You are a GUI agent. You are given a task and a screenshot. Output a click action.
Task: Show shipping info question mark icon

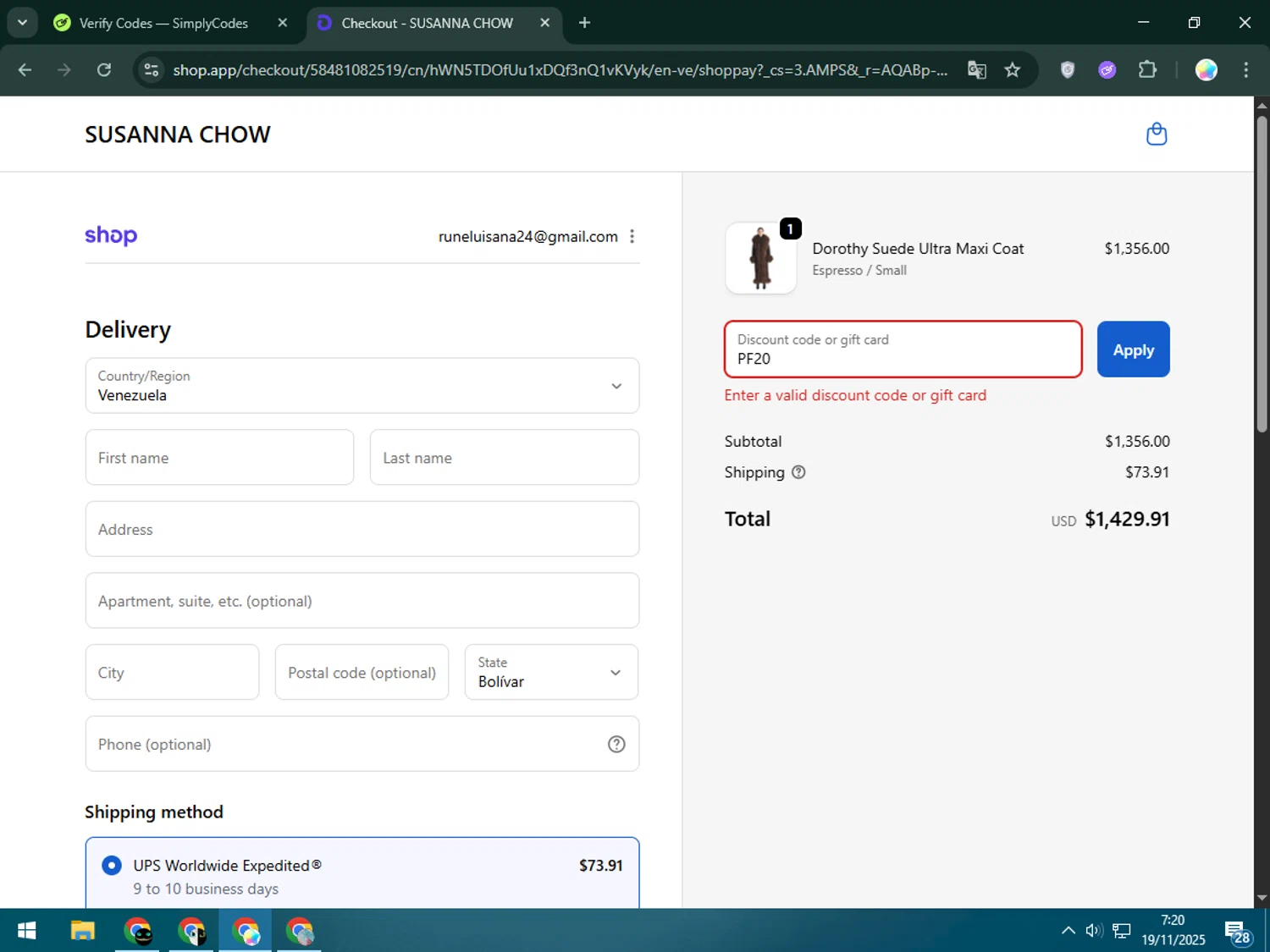[x=798, y=472]
